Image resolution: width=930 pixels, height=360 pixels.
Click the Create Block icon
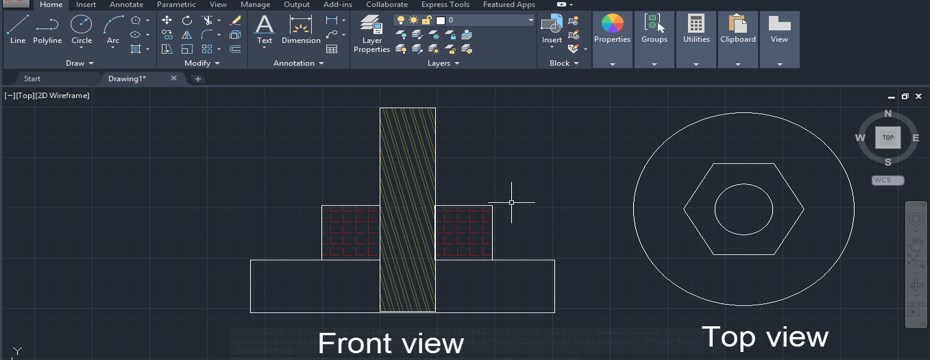point(573,21)
